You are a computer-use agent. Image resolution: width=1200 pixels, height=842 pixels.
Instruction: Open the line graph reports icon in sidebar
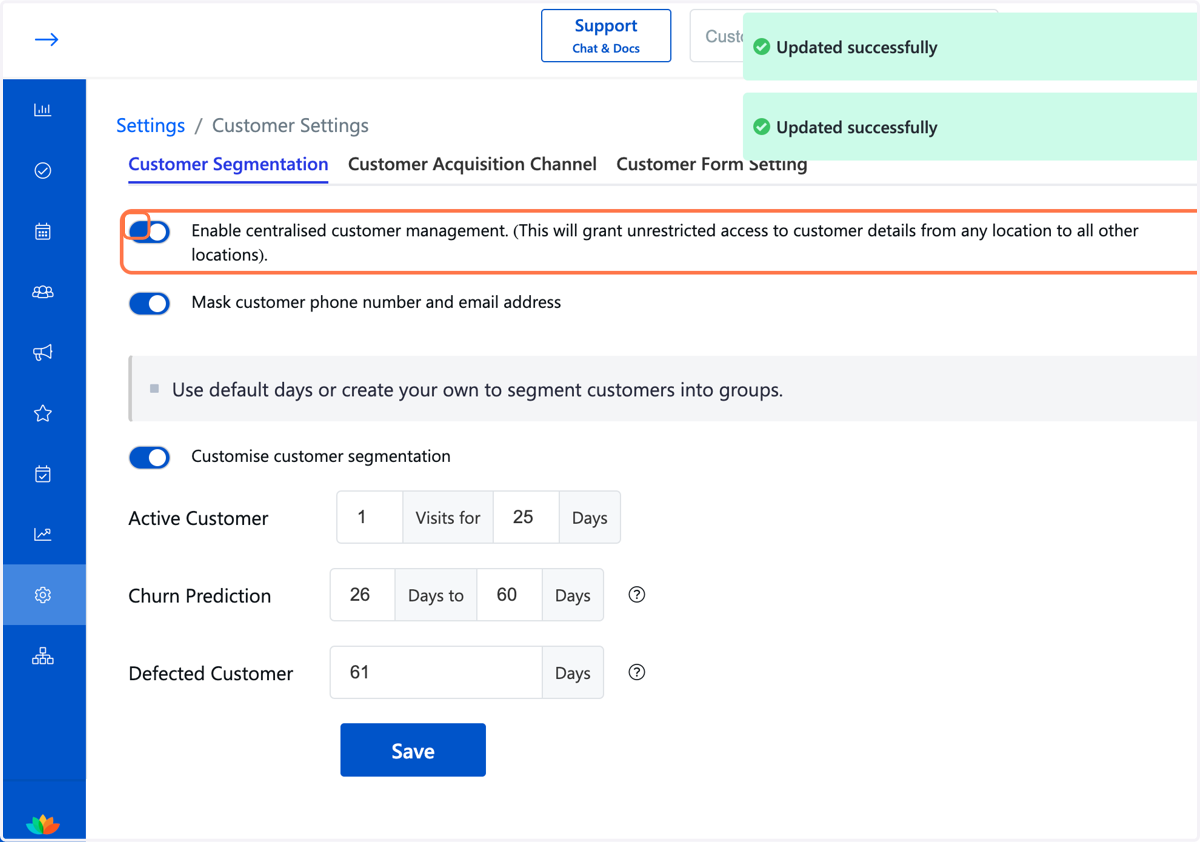click(x=43, y=534)
